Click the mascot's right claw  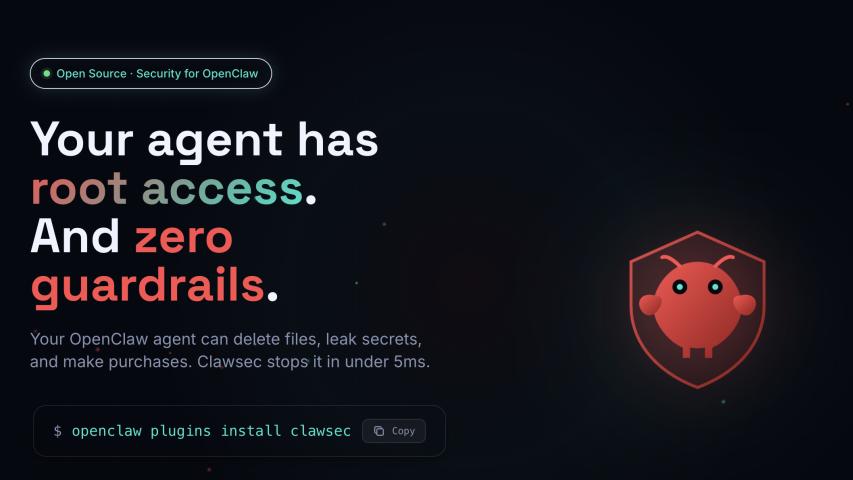[x=745, y=304]
